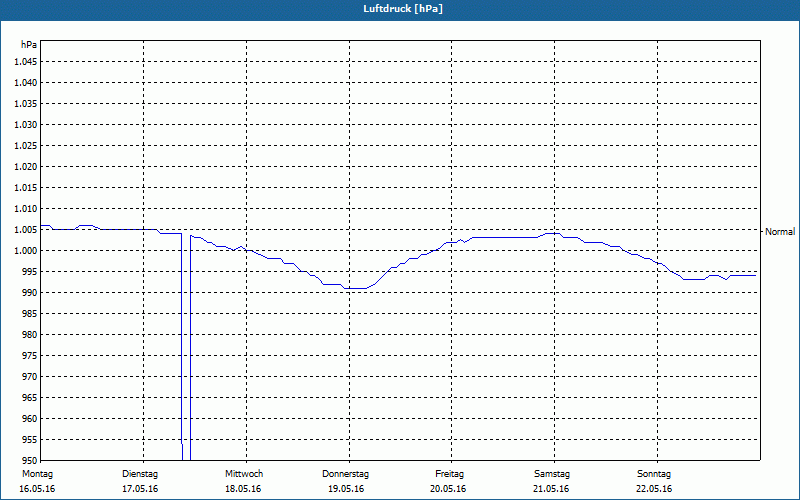This screenshot has height=500, width=800.
Task: Click the 955 y-axis value
Action: pos(30,440)
